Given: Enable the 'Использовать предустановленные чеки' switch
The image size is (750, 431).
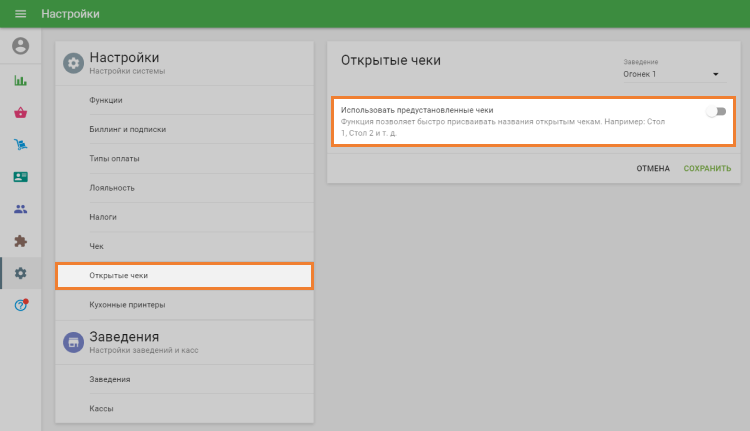Looking at the screenshot, I should (x=715, y=111).
